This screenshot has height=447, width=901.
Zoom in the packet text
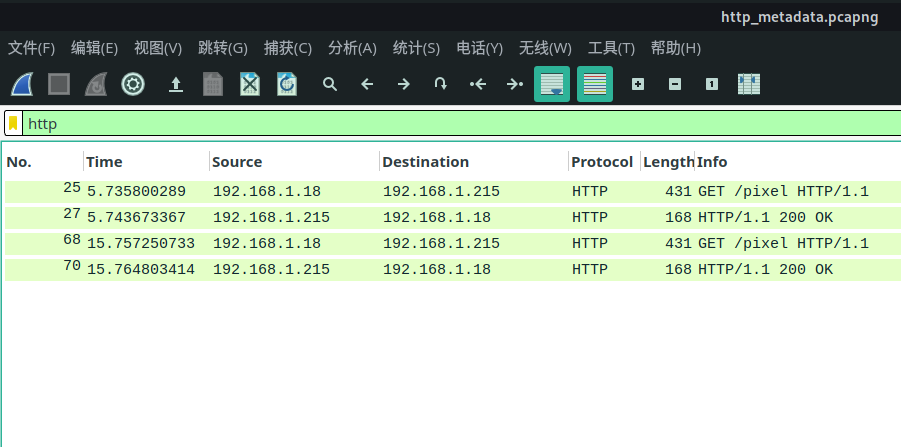click(638, 84)
